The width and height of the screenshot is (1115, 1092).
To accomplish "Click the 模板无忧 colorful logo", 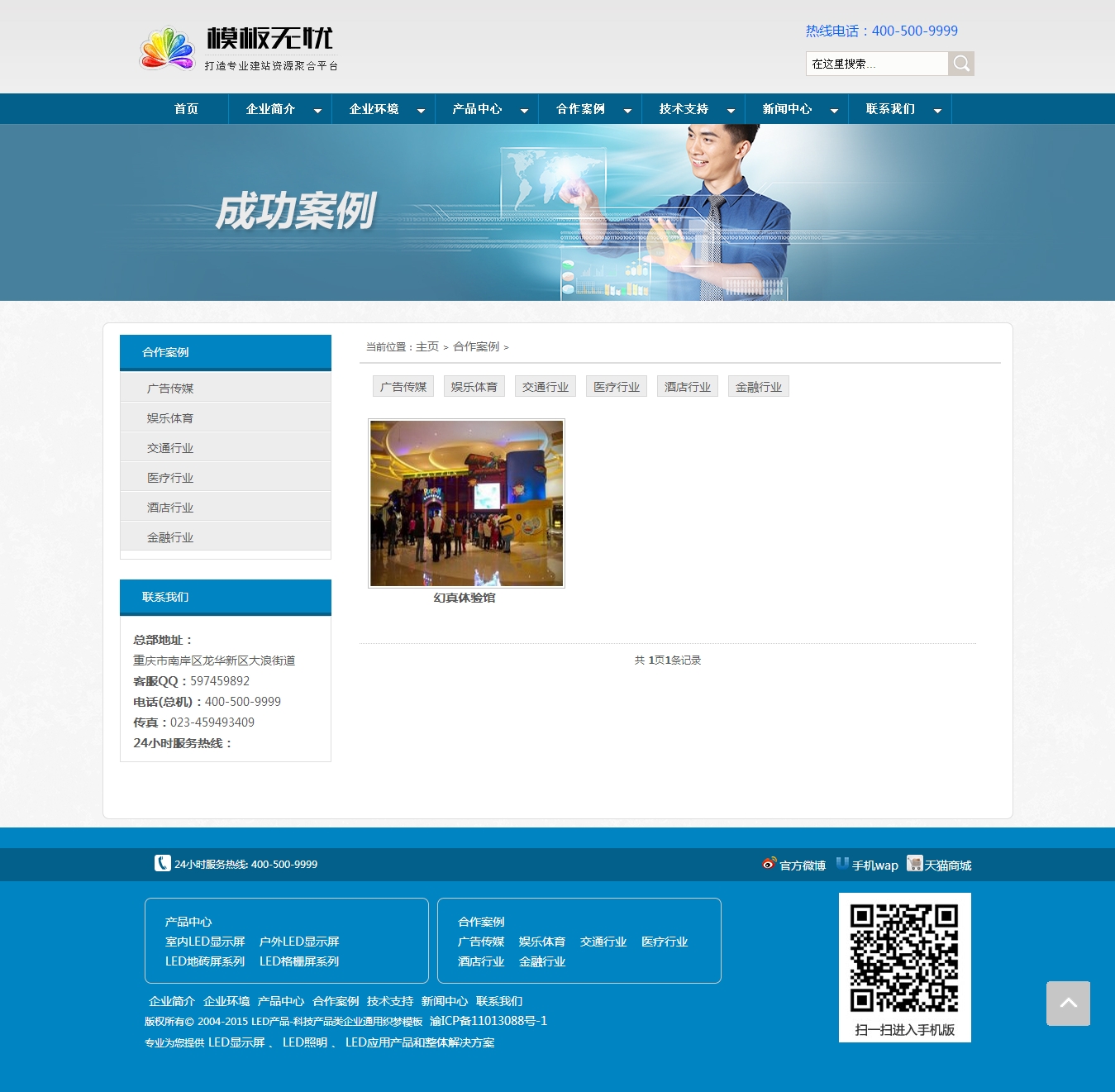I will point(168,49).
